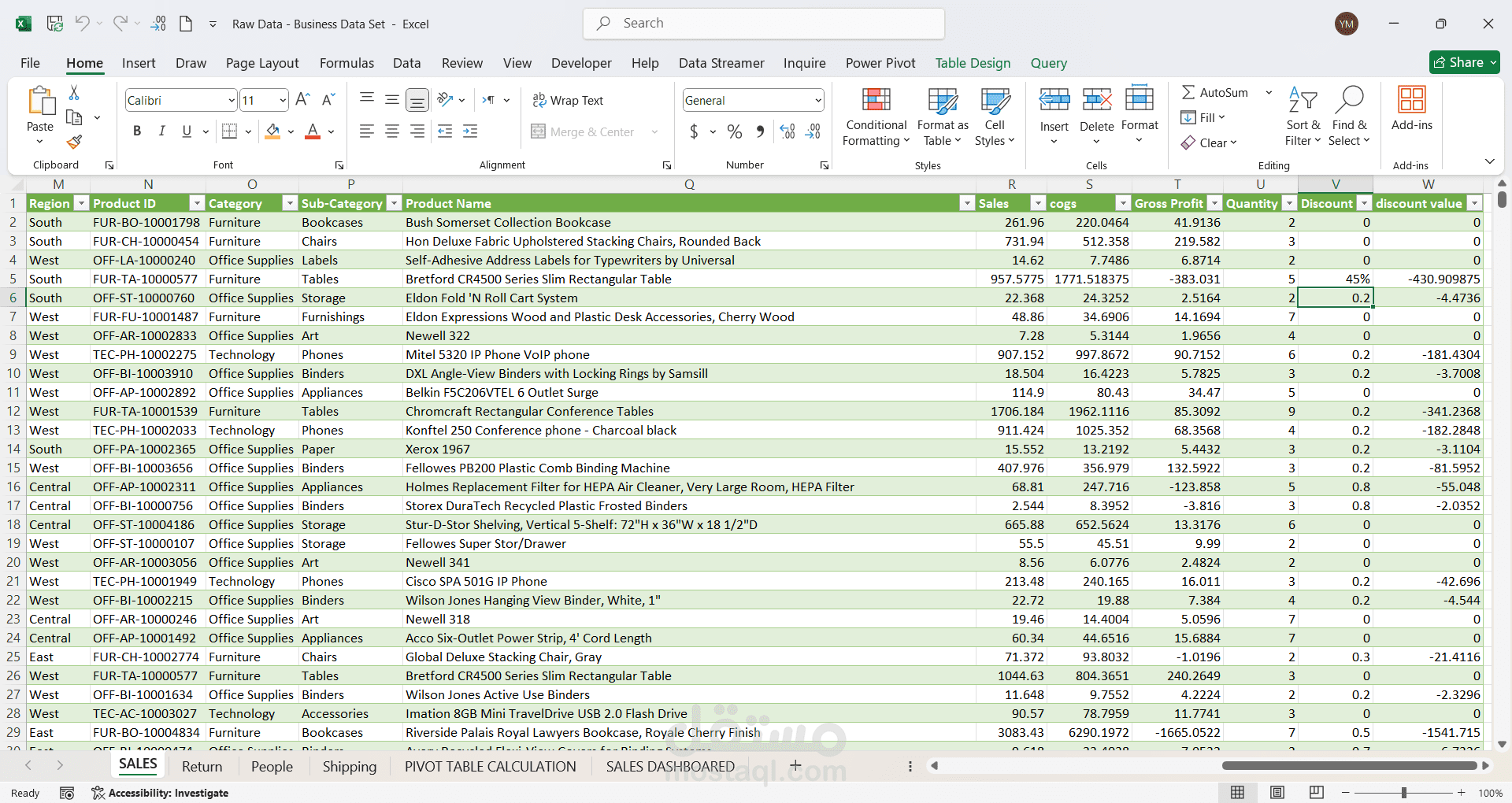This screenshot has height=803, width=1512.
Task: Click the Search box in title bar
Action: coord(764,24)
